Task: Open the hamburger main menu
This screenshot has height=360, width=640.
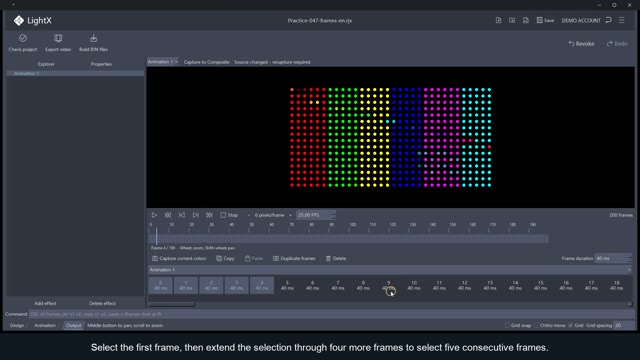Action: click(622, 20)
